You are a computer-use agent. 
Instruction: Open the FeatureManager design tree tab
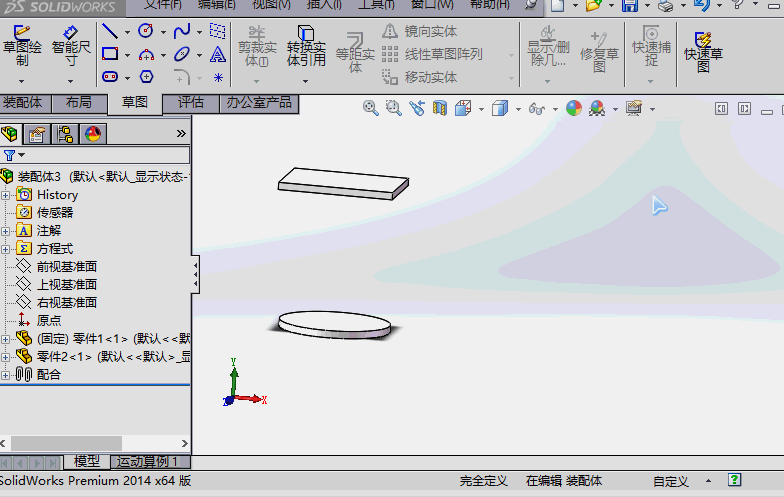point(10,134)
